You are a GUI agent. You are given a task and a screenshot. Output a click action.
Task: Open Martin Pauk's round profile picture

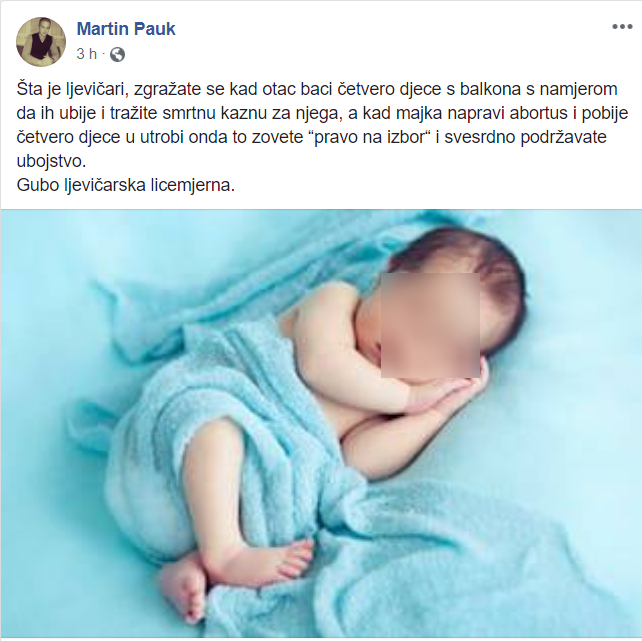click(41, 42)
